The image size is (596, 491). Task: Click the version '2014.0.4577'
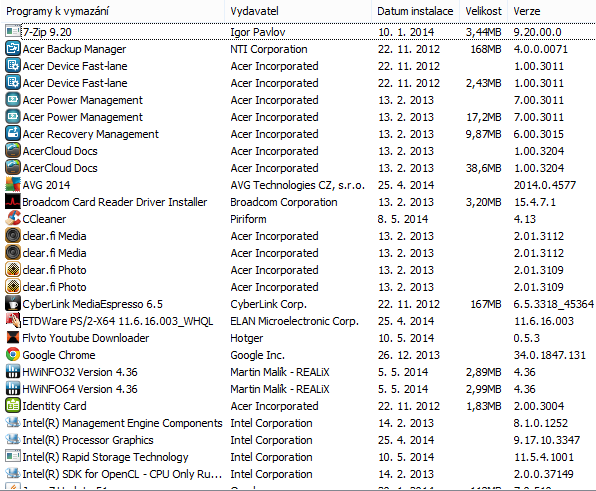(x=545, y=185)
